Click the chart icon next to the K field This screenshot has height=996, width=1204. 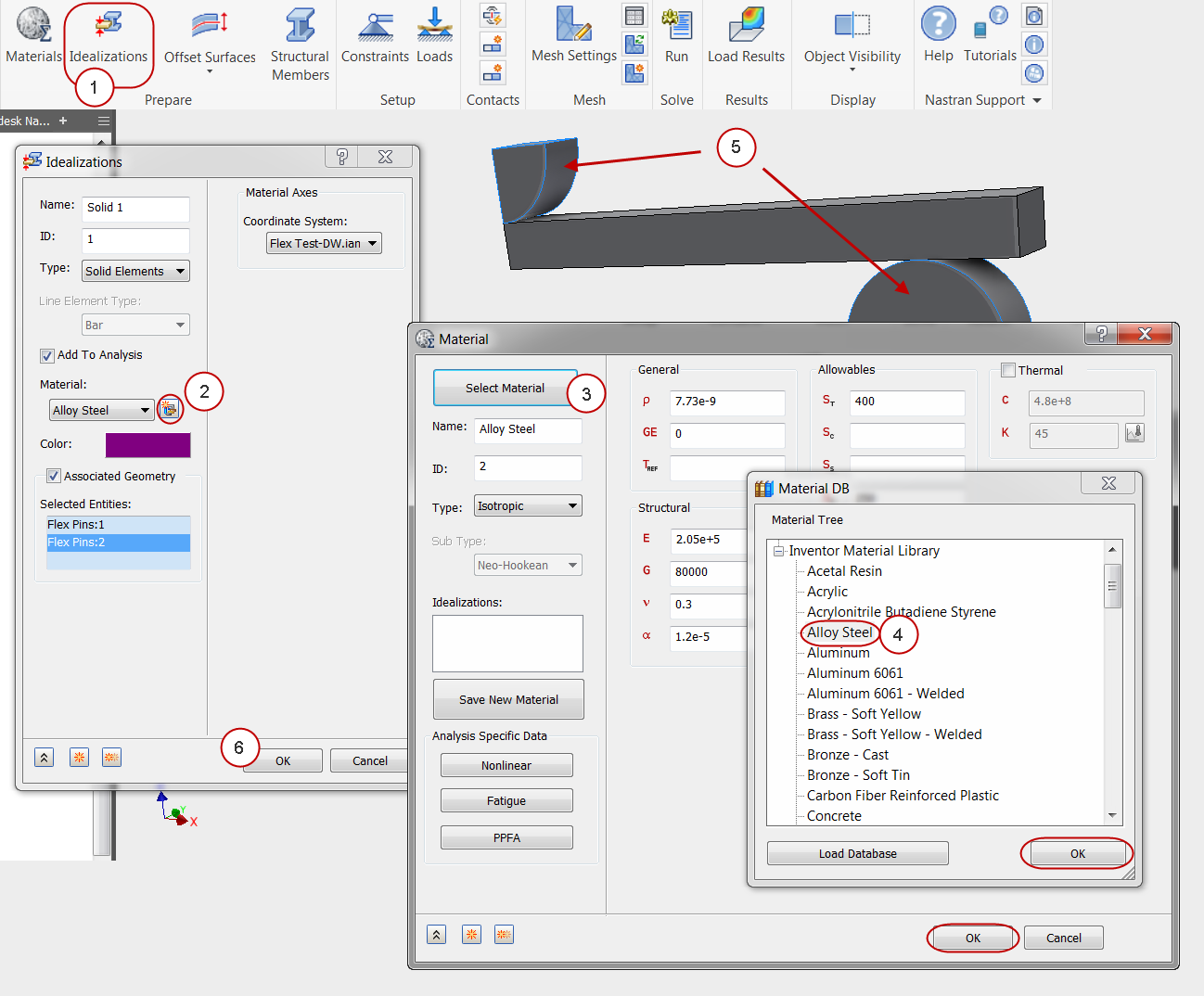tap(1134, 433)
